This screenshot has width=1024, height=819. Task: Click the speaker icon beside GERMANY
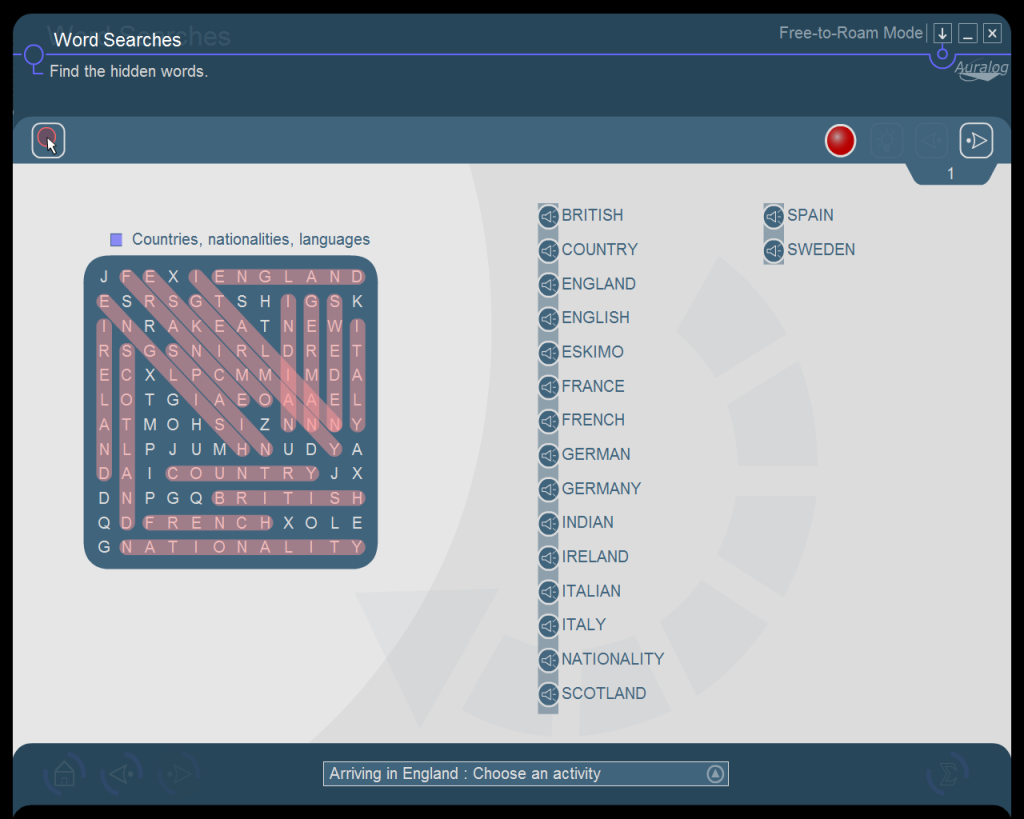point(548,489)
